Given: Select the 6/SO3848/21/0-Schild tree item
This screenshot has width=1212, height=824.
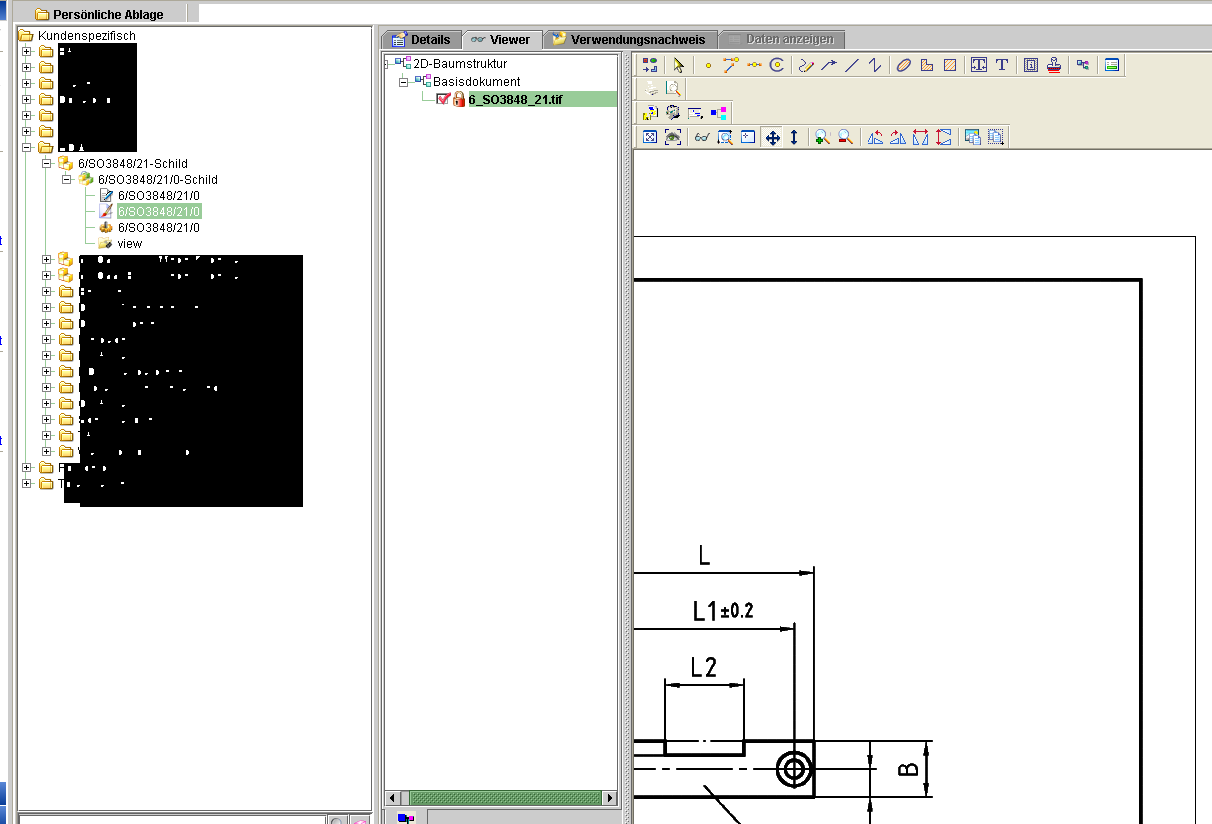Looking at the screenshot, I should tap(157, 179).
